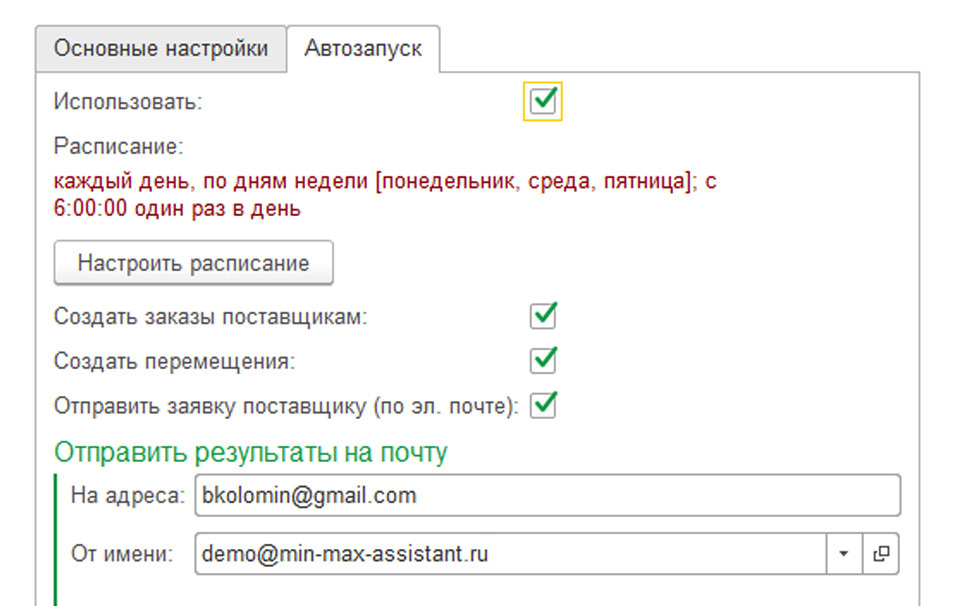The image size is (956, 606).
Task: Toggle Отправить заявку поставщику по эл. почте
Action: point(541,405)
